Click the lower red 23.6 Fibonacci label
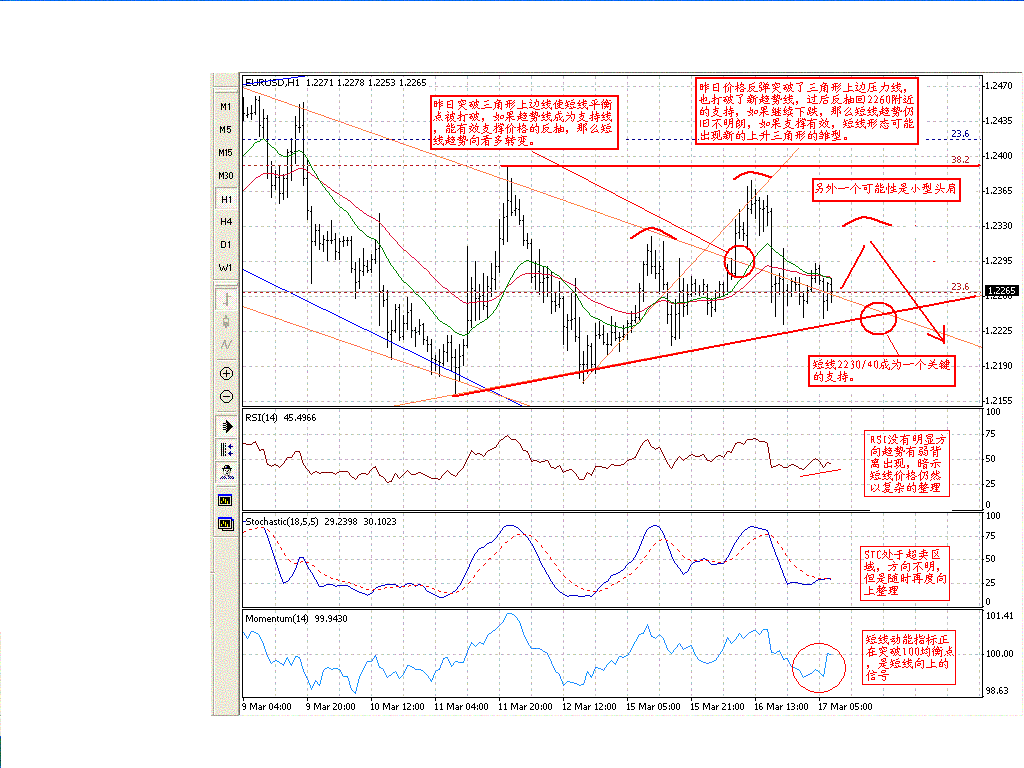Viewport: 1024px width, 768px height. 960,287
